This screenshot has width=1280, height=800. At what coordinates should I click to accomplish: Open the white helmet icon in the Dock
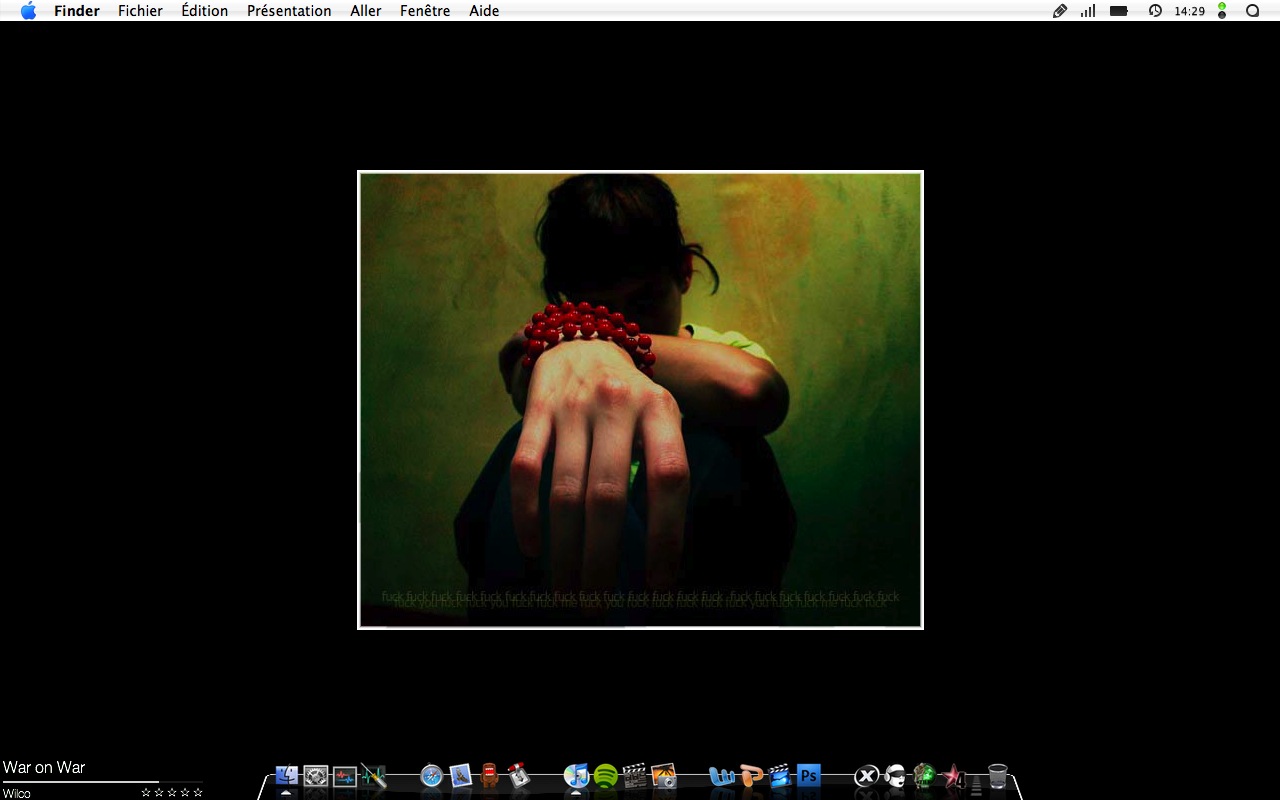tap(895, 776)
